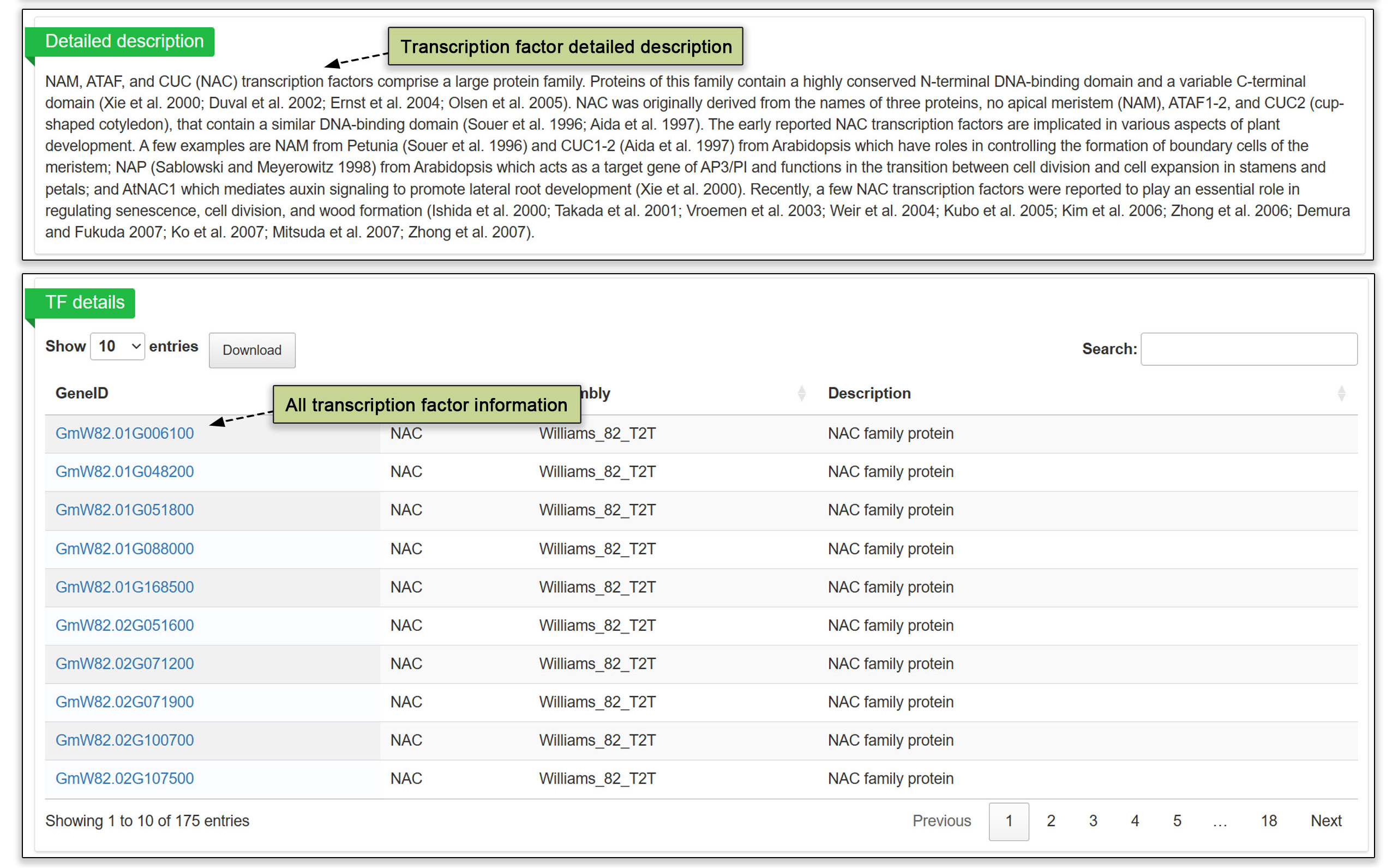1398x868 pixels.
Task: Click the Previous page button
Action: pos(941,822)
